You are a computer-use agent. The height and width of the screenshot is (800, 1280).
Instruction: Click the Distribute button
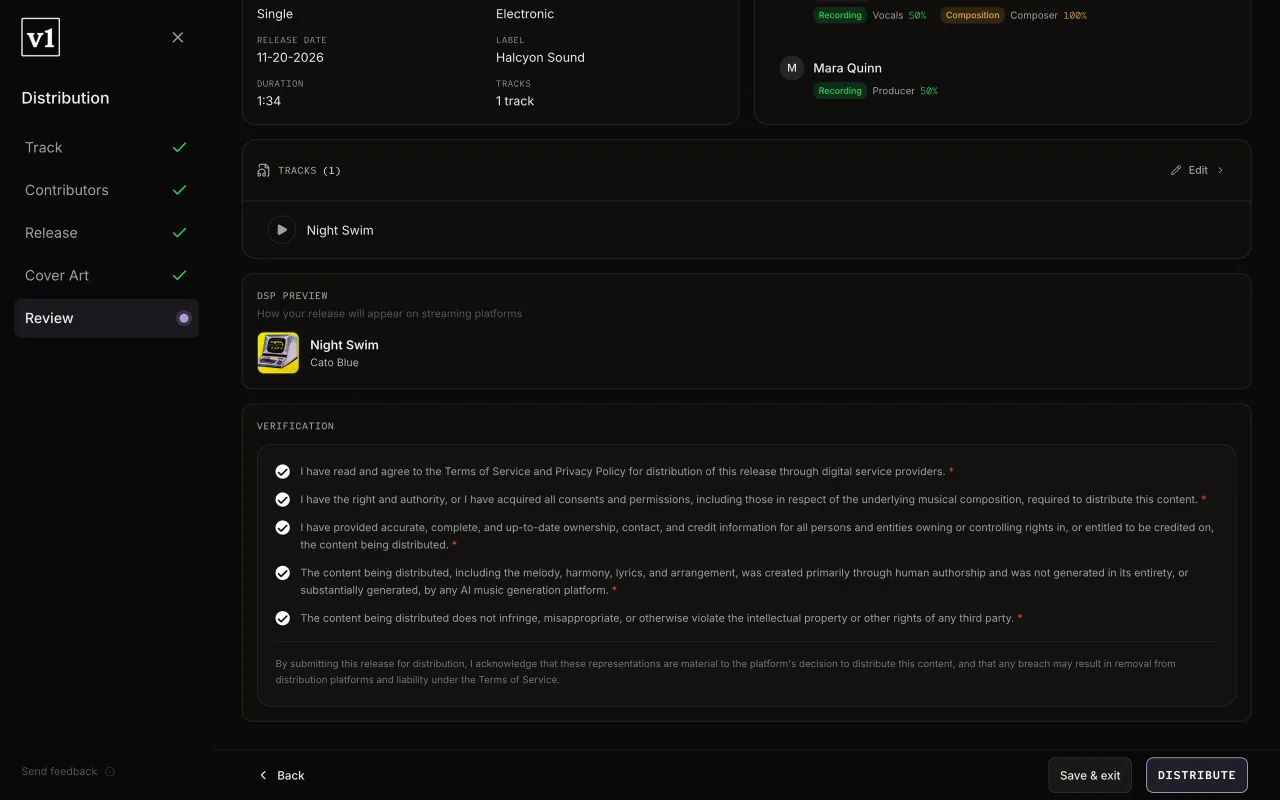tap(1197, 775)
